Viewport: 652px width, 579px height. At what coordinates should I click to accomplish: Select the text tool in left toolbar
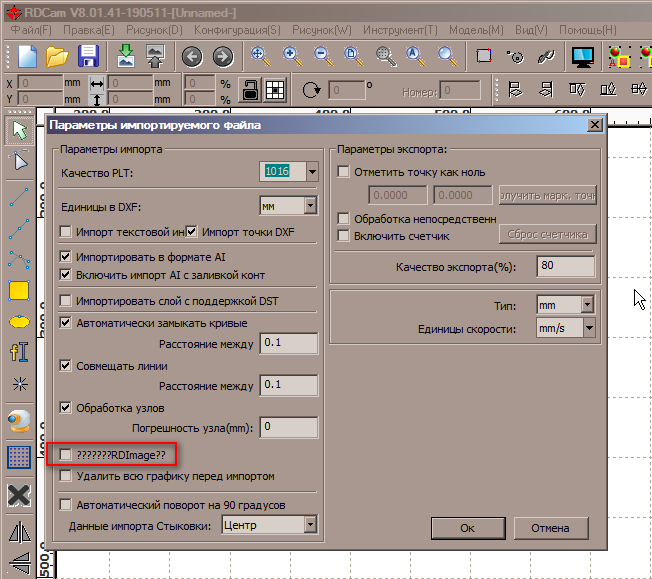click(x=18, y=352)
